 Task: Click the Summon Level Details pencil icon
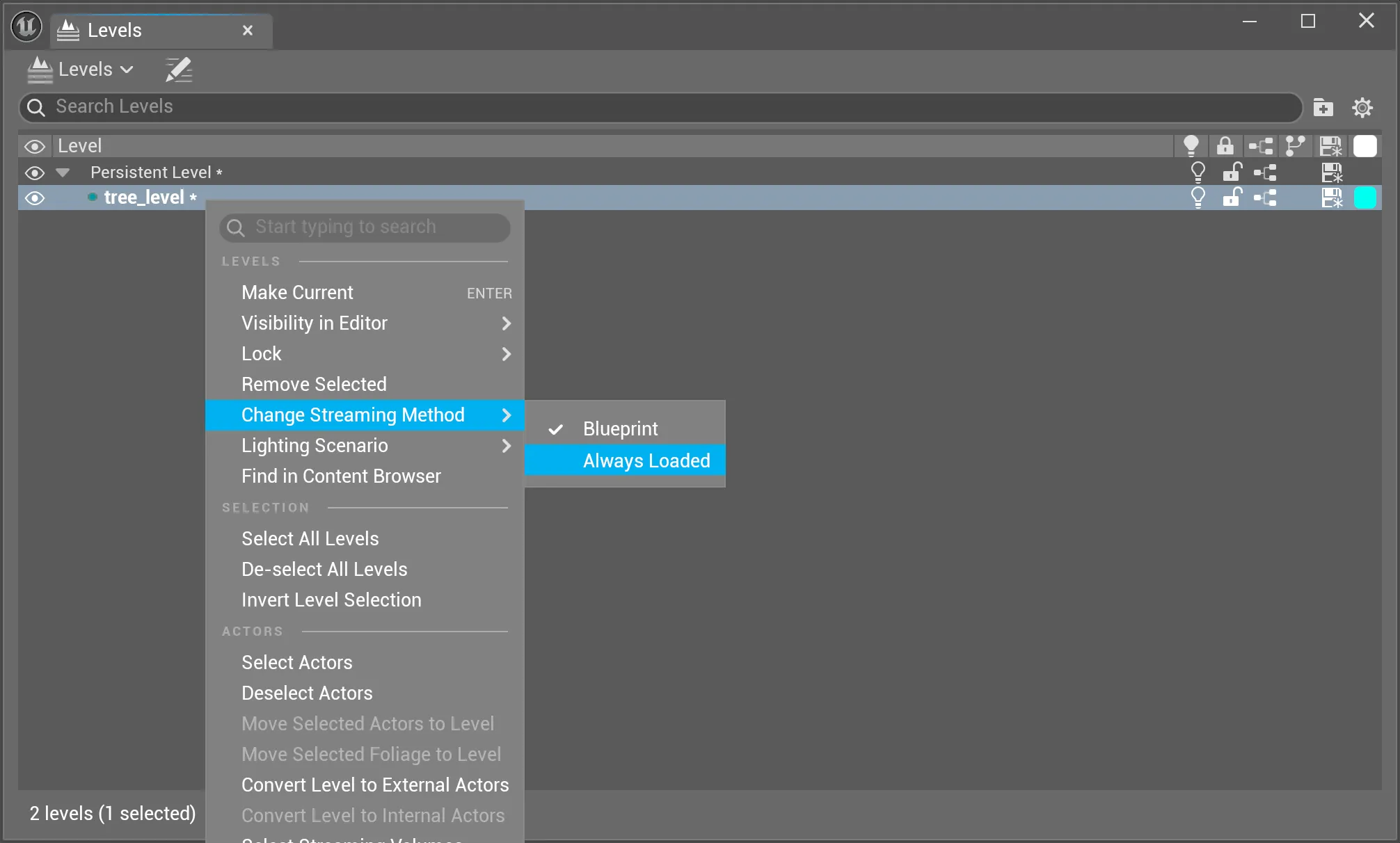coord(179,70)
